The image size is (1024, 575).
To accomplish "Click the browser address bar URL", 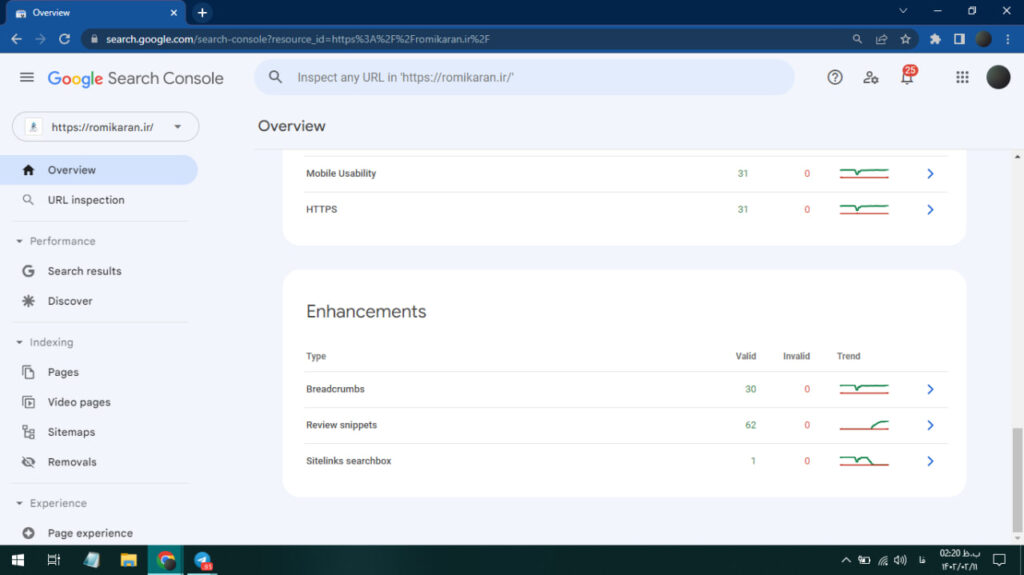I will [x=298, y=39].
